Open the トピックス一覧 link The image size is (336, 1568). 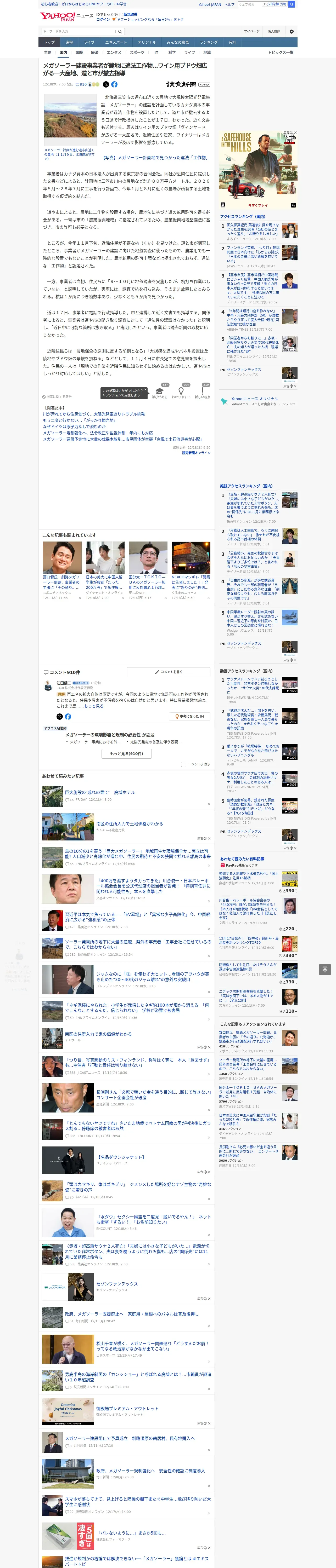pyautogui.click(x=281, y=52)
